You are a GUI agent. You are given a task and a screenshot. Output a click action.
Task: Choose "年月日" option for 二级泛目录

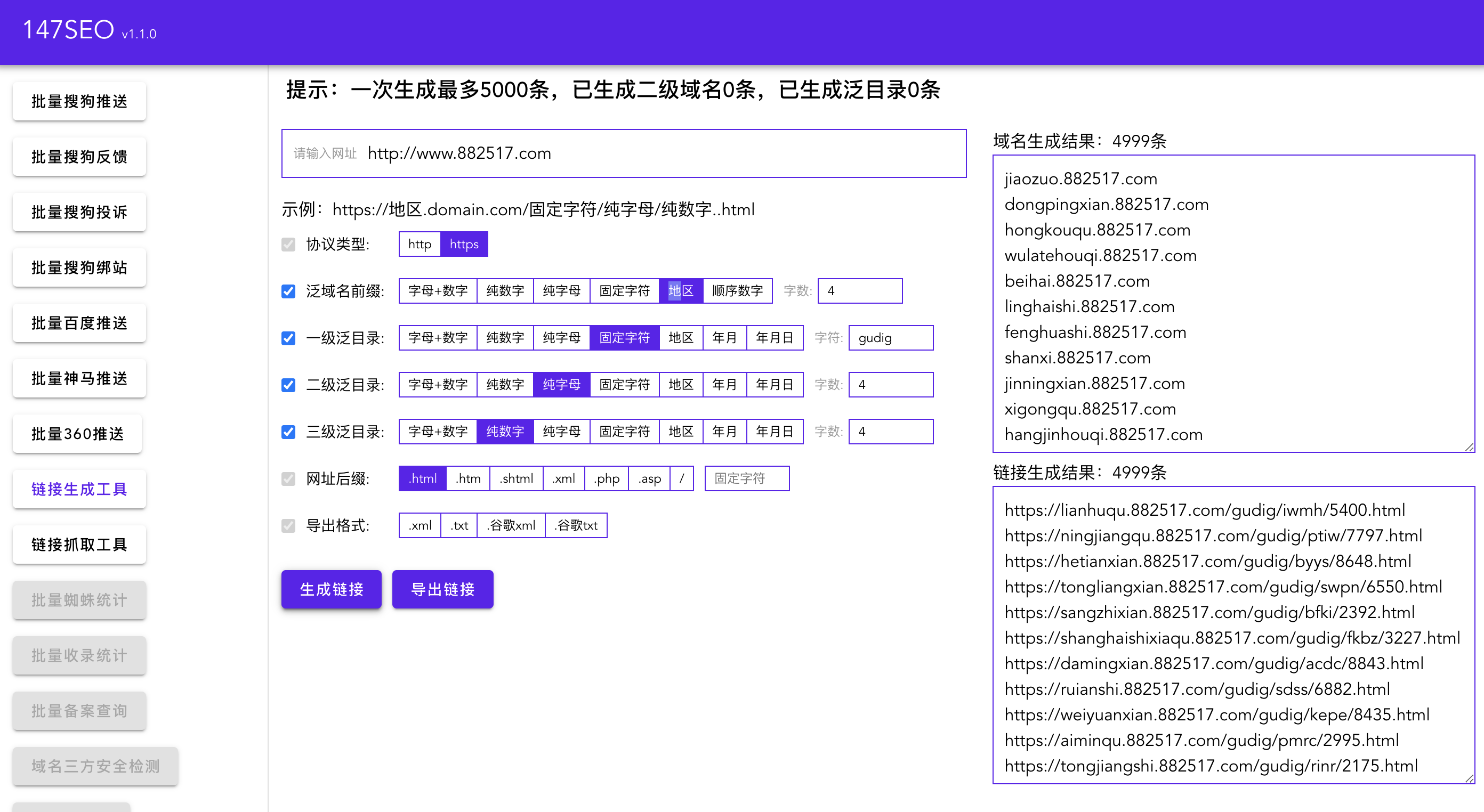(775, 384)
